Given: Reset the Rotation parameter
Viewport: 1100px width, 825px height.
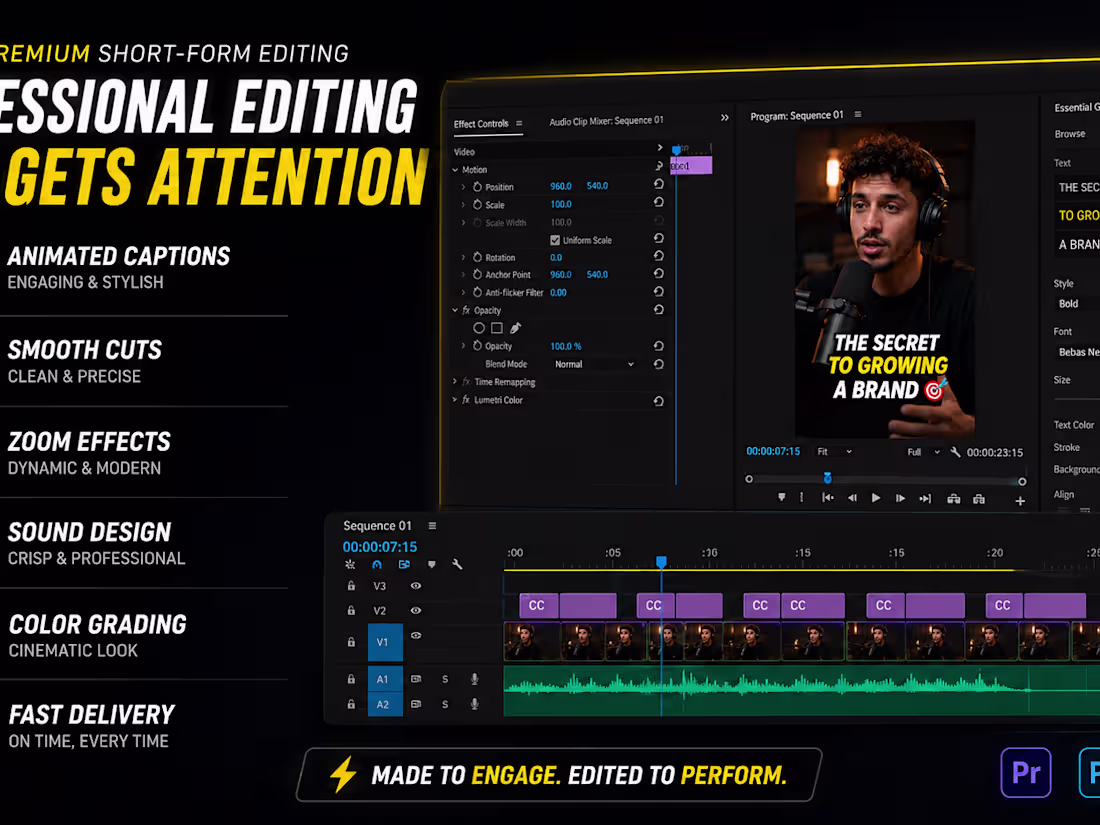Looking at the screenshot, I should 659,256.
